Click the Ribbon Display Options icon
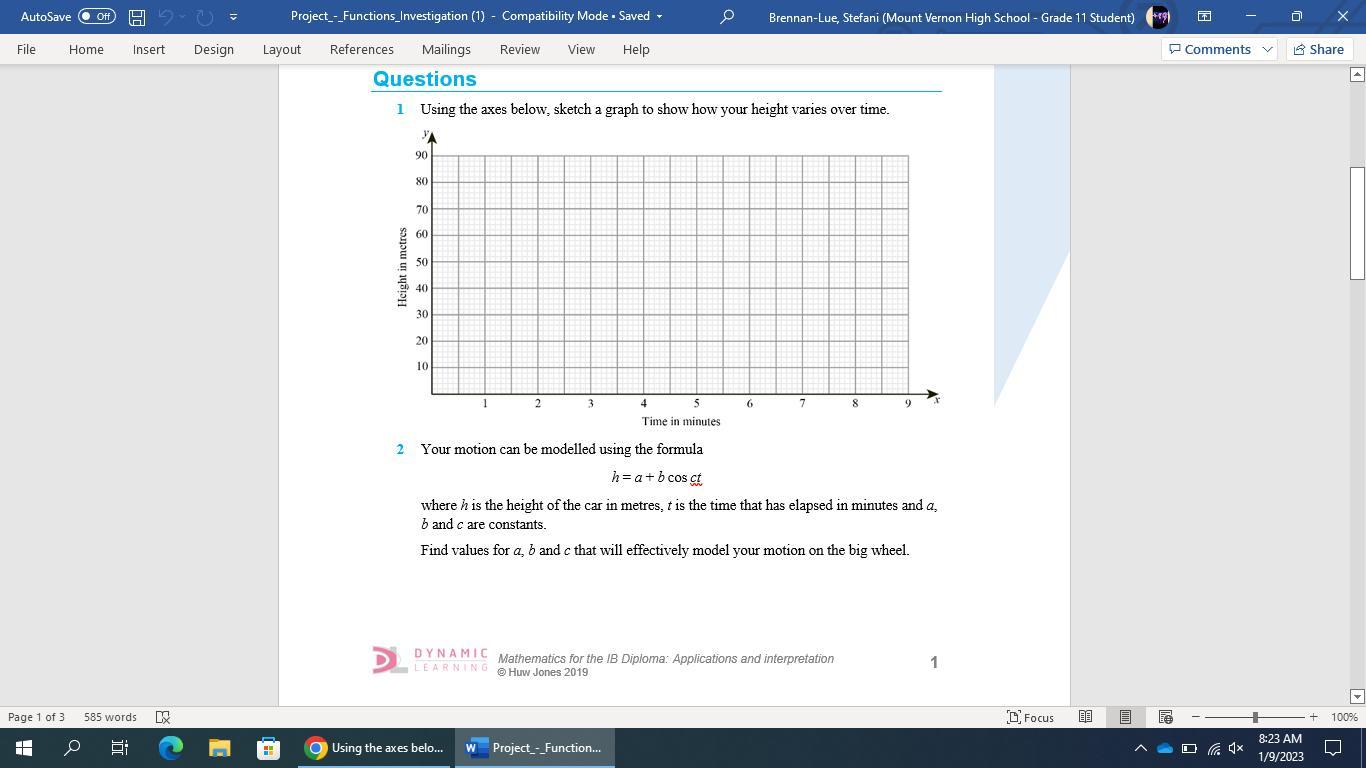 [1204, 17]
